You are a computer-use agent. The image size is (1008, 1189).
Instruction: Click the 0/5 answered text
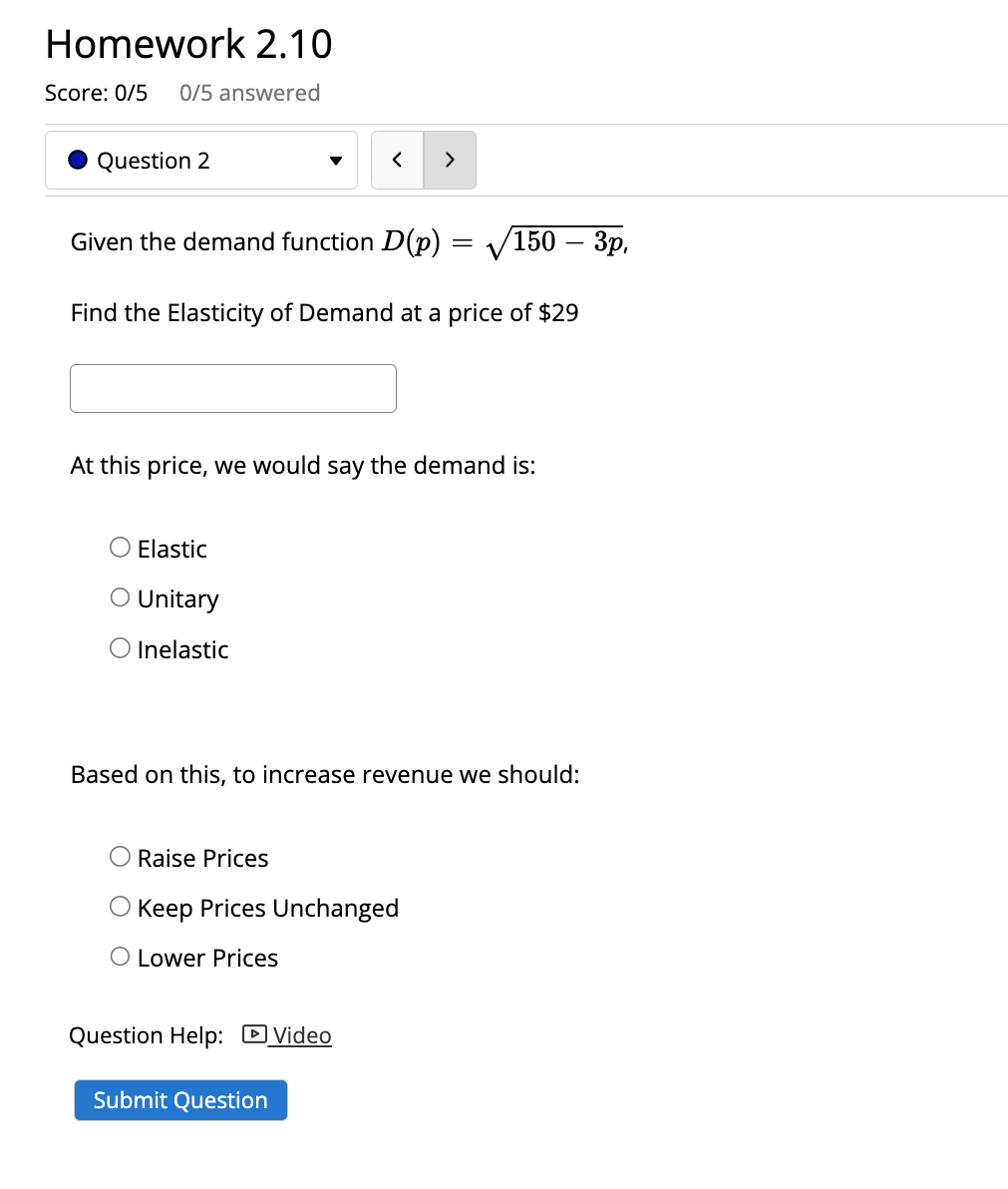(x=249, y=93)
